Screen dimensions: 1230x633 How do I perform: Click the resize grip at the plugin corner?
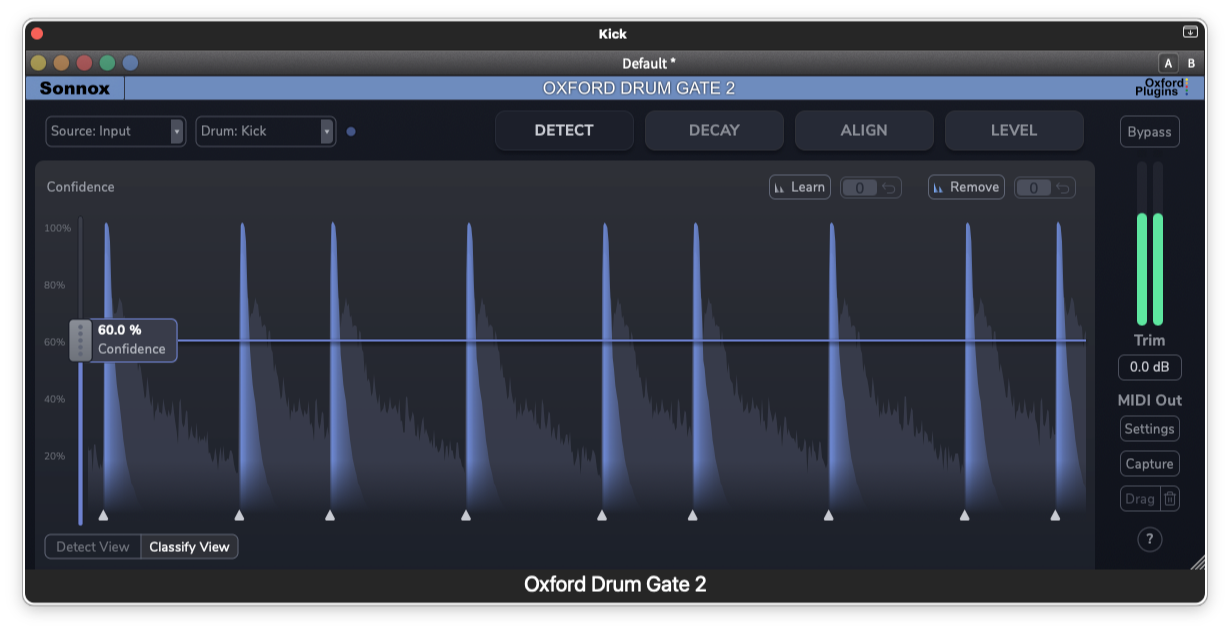pos(1198,562)
